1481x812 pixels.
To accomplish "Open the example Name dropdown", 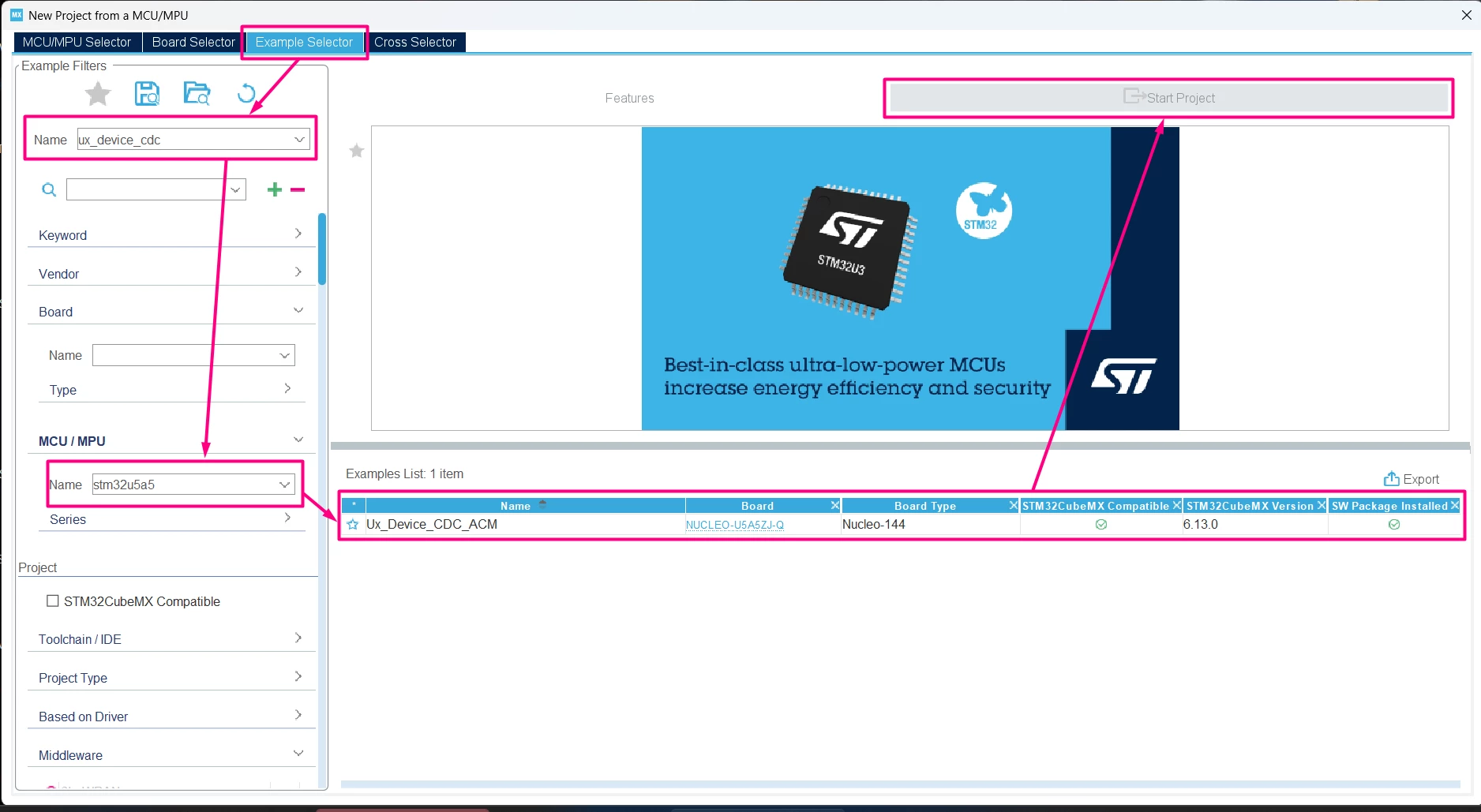I will pyautogui.click(x=299, y=140).
